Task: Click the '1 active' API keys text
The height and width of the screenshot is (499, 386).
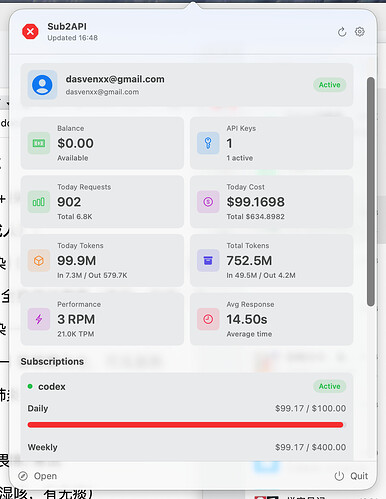Action: click(x=240, y=158)
